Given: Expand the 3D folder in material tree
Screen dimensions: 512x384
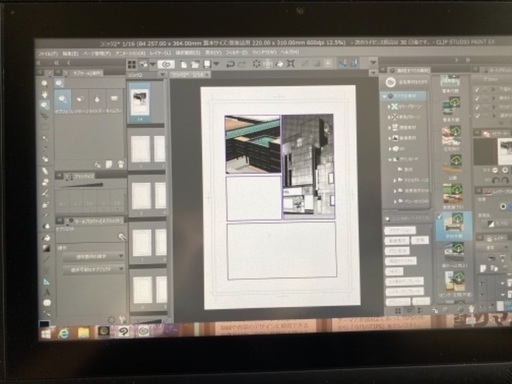Looking at the screenshot, I should (389, 149).
